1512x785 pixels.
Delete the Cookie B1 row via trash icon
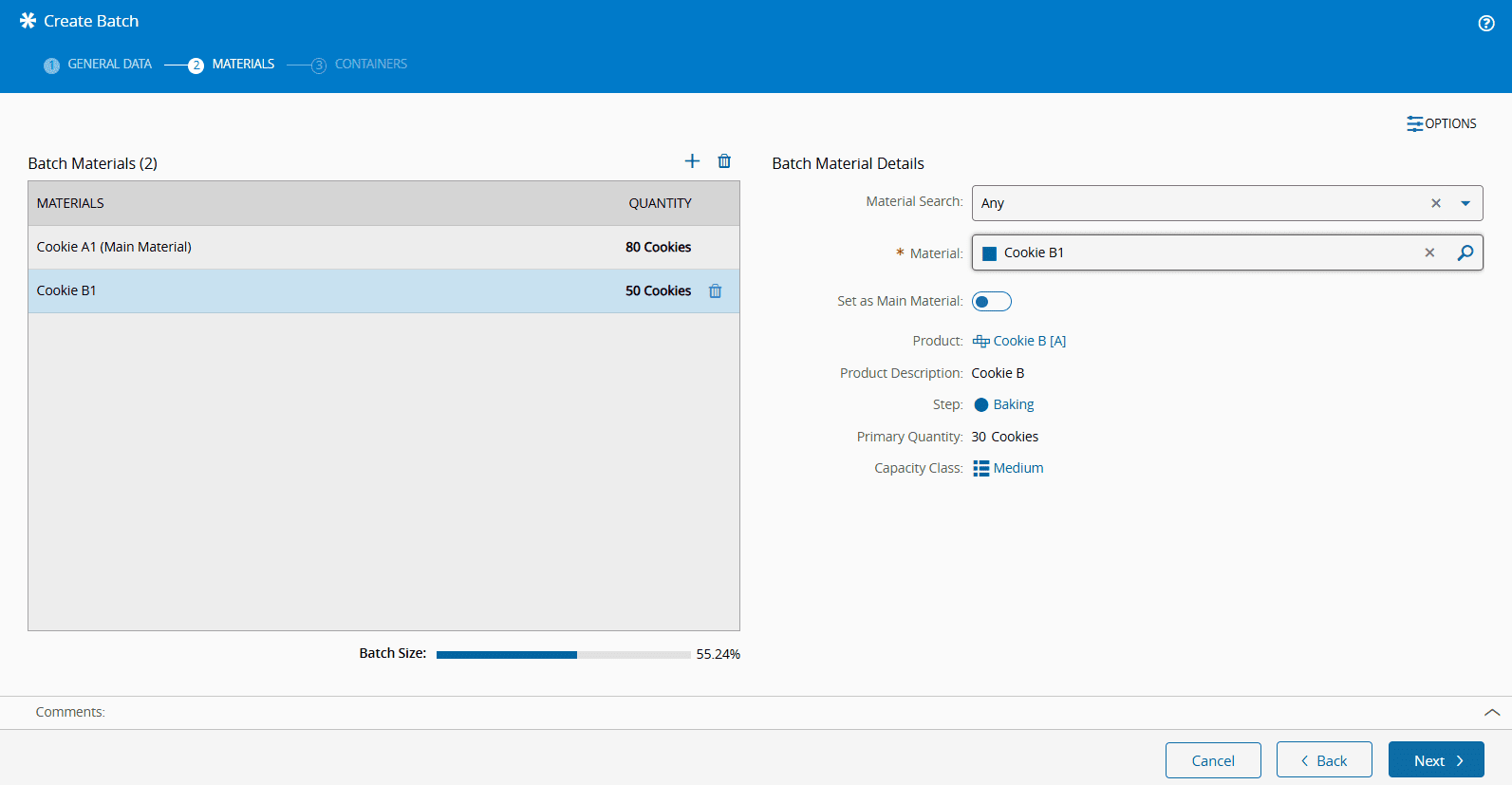715,291
